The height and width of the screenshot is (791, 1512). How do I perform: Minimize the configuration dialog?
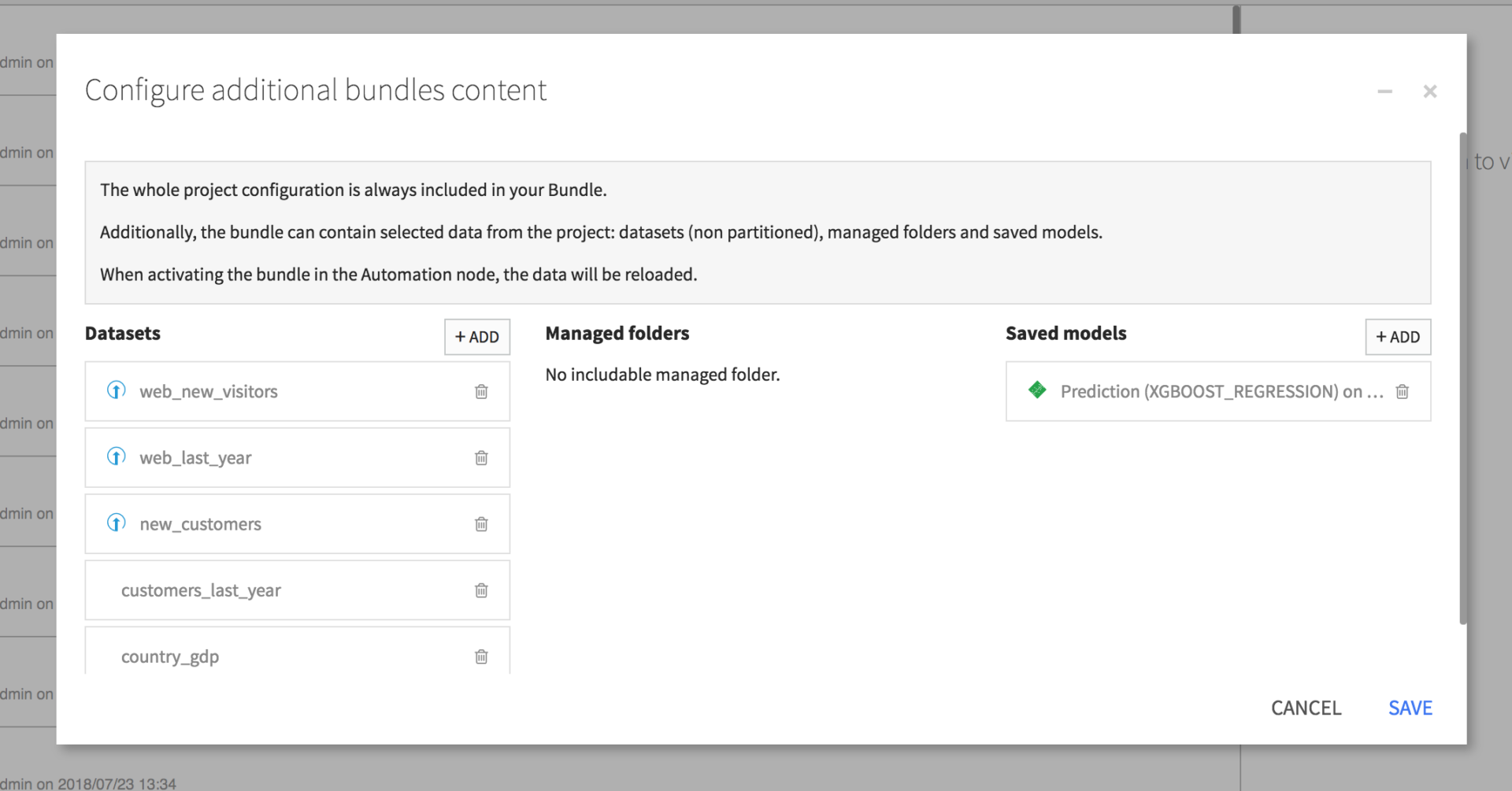(1385, 91)
